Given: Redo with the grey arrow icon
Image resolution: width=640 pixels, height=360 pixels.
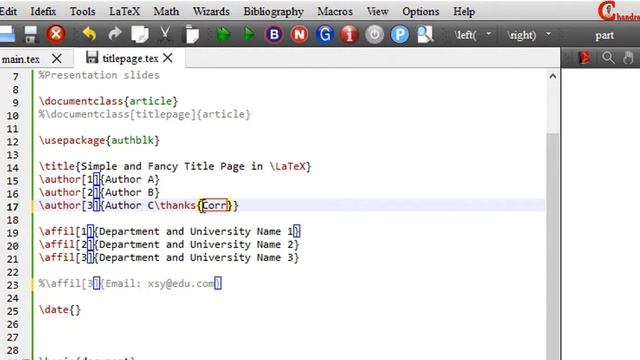Looking at the screenshot, I should coord(115,34).
